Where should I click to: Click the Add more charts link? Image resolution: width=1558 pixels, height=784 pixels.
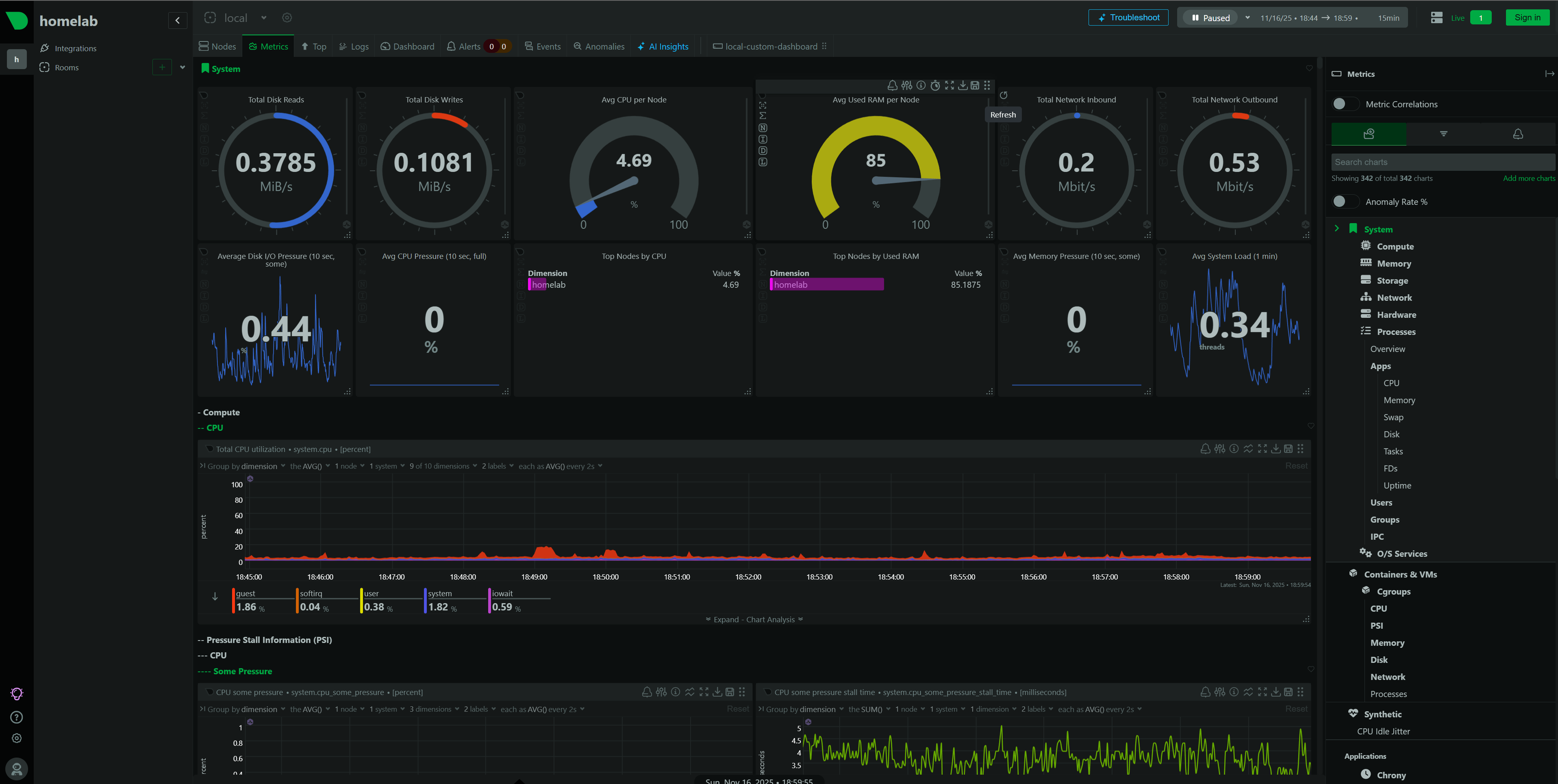(1528, 178)
